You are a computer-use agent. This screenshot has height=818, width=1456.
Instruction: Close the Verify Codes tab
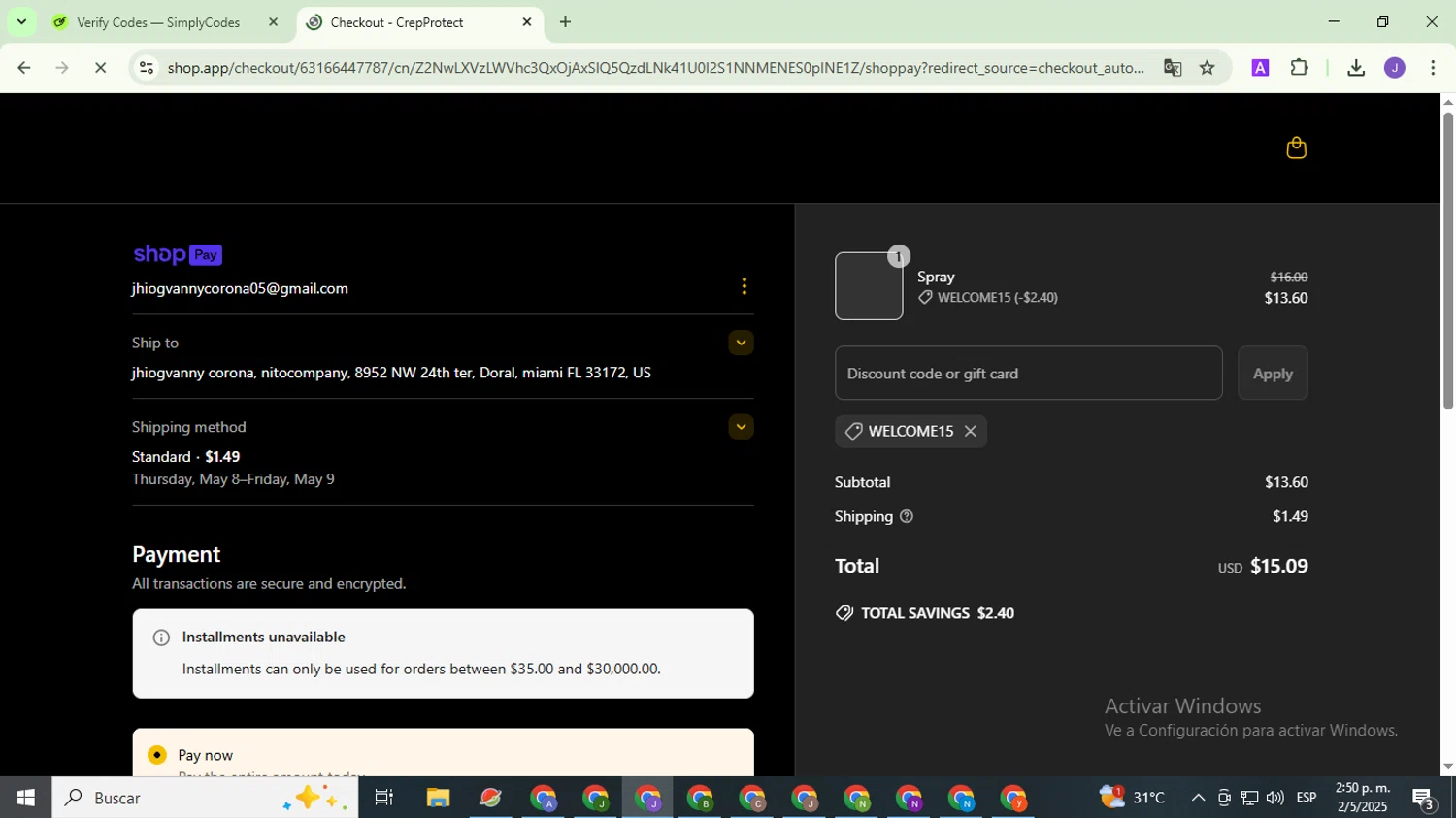273,22
